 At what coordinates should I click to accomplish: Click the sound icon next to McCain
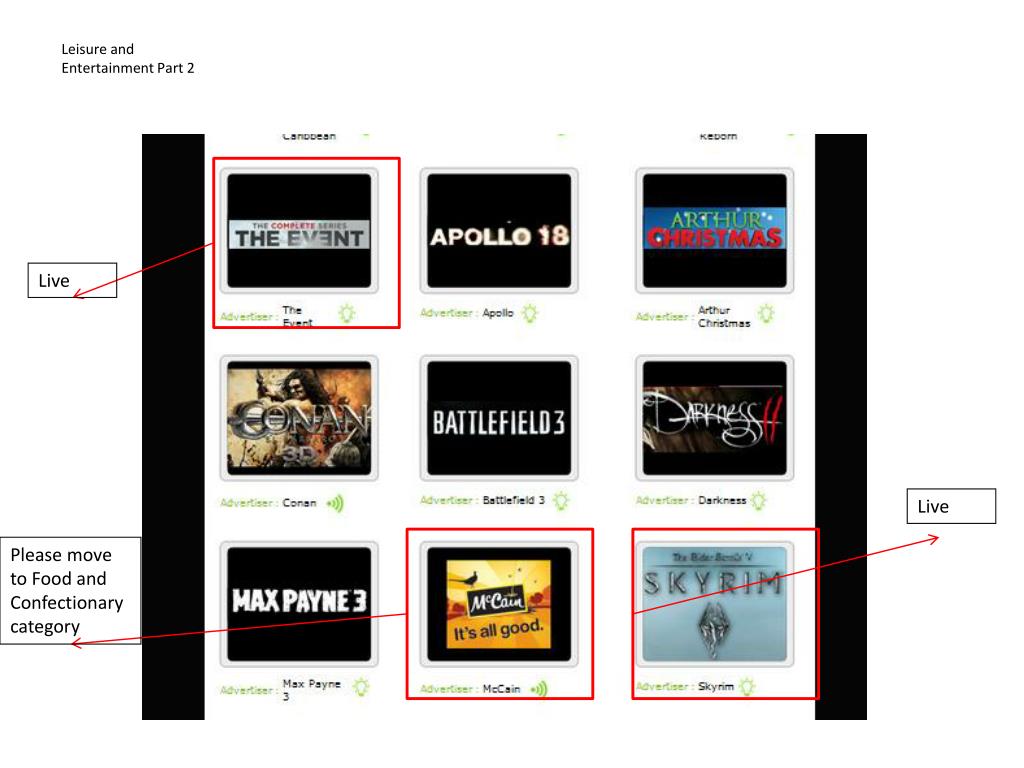click(539, 689)
